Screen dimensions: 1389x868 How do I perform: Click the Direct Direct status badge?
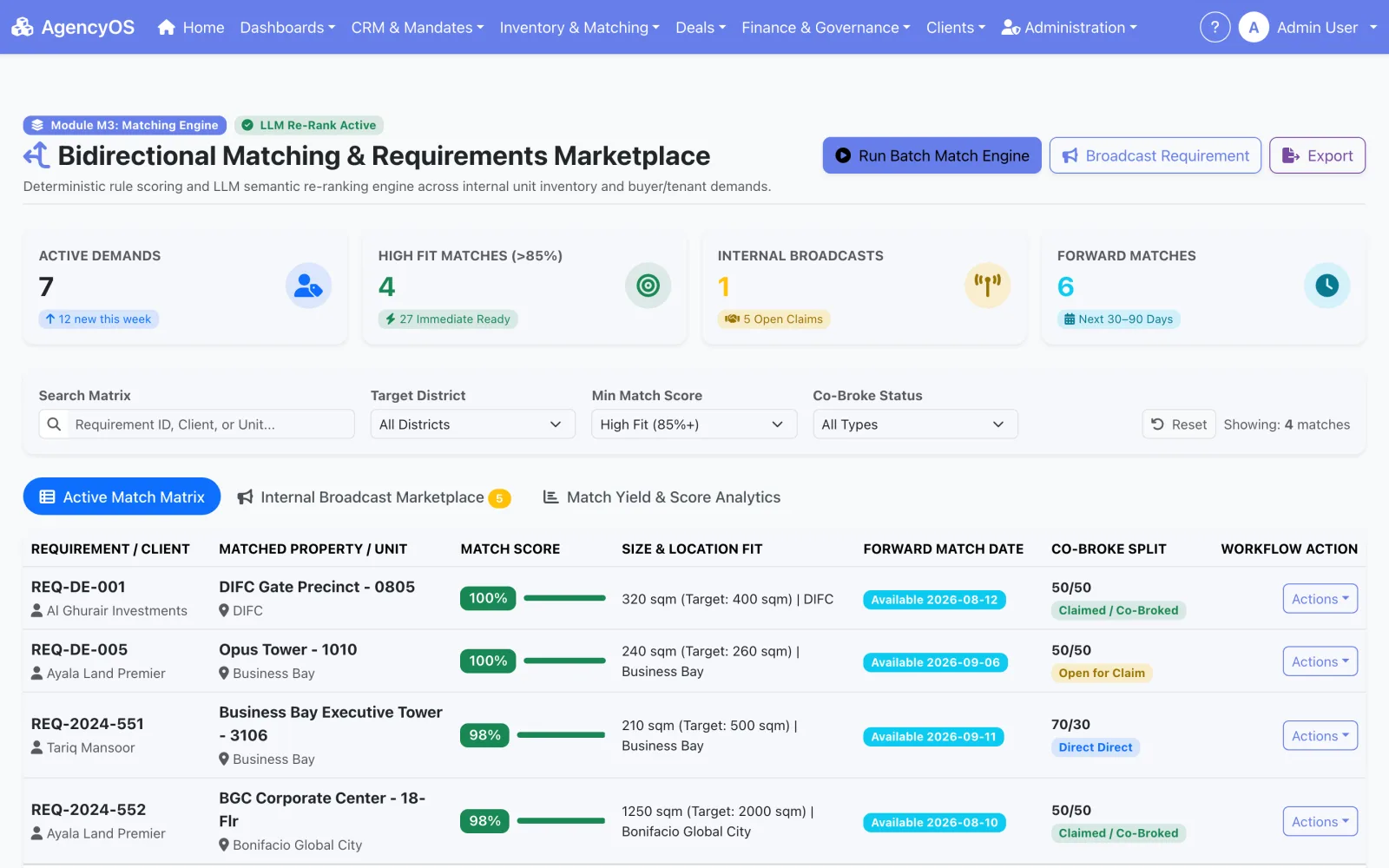coord(1096,747)
